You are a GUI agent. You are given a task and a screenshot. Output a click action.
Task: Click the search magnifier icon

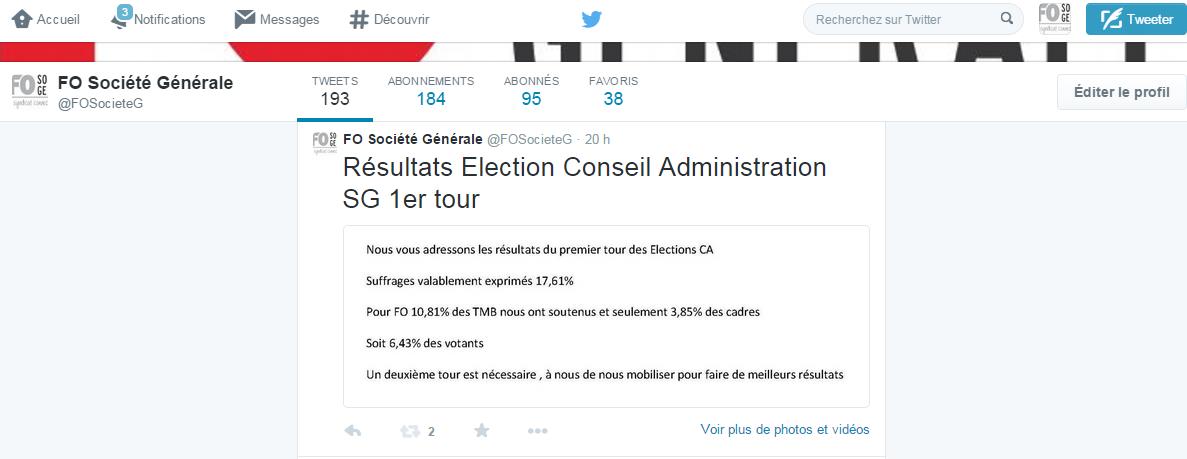coord(1006,19)
